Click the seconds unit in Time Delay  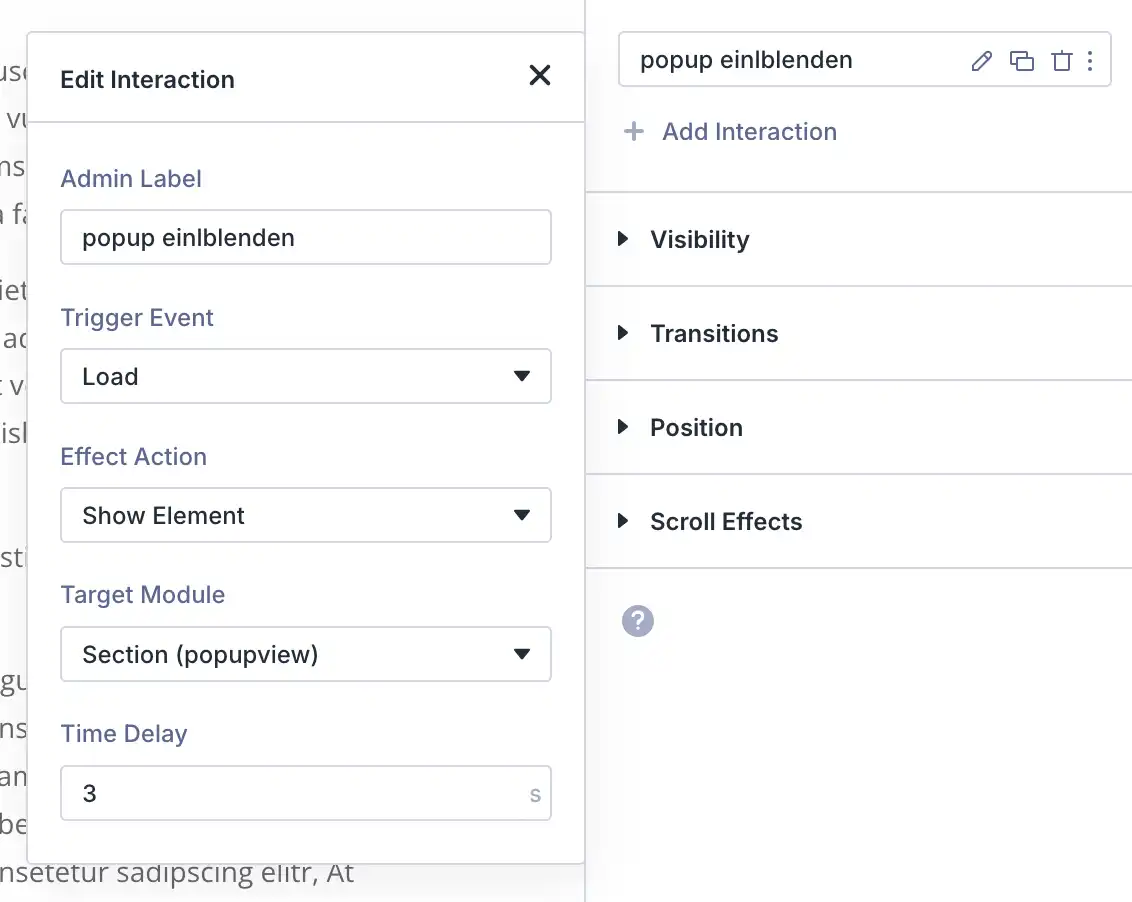point(535,795)
